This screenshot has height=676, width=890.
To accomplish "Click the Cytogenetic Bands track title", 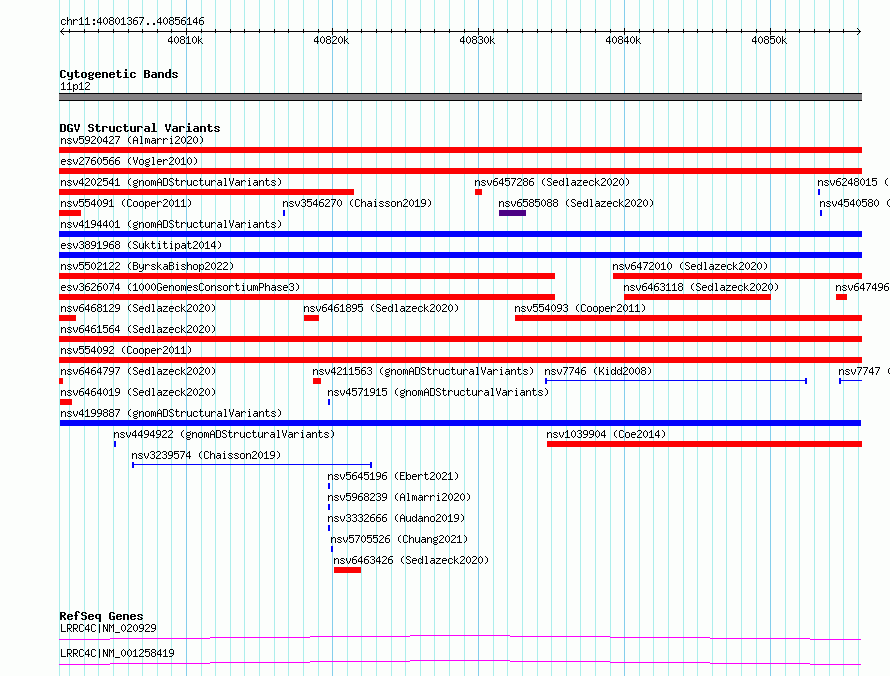I will click(x=119, y=74).
